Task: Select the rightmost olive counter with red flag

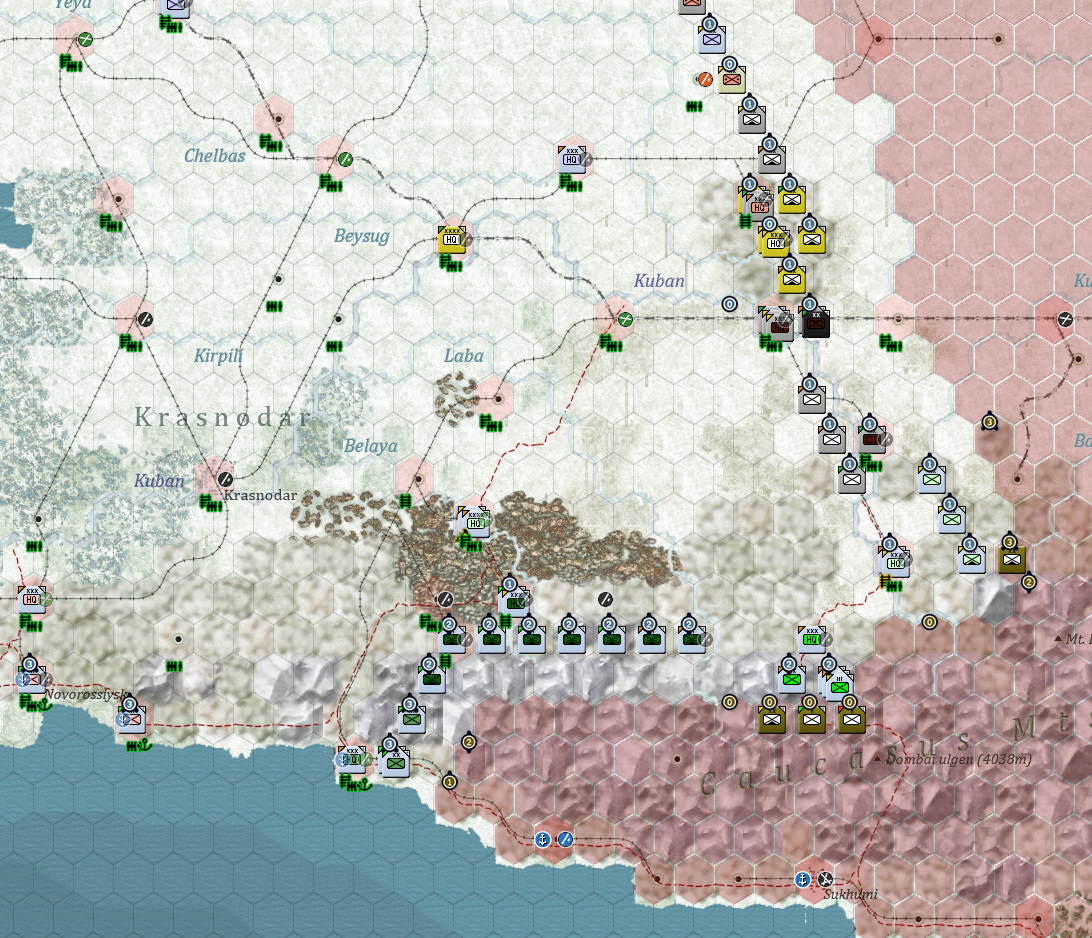Action: 852,719
